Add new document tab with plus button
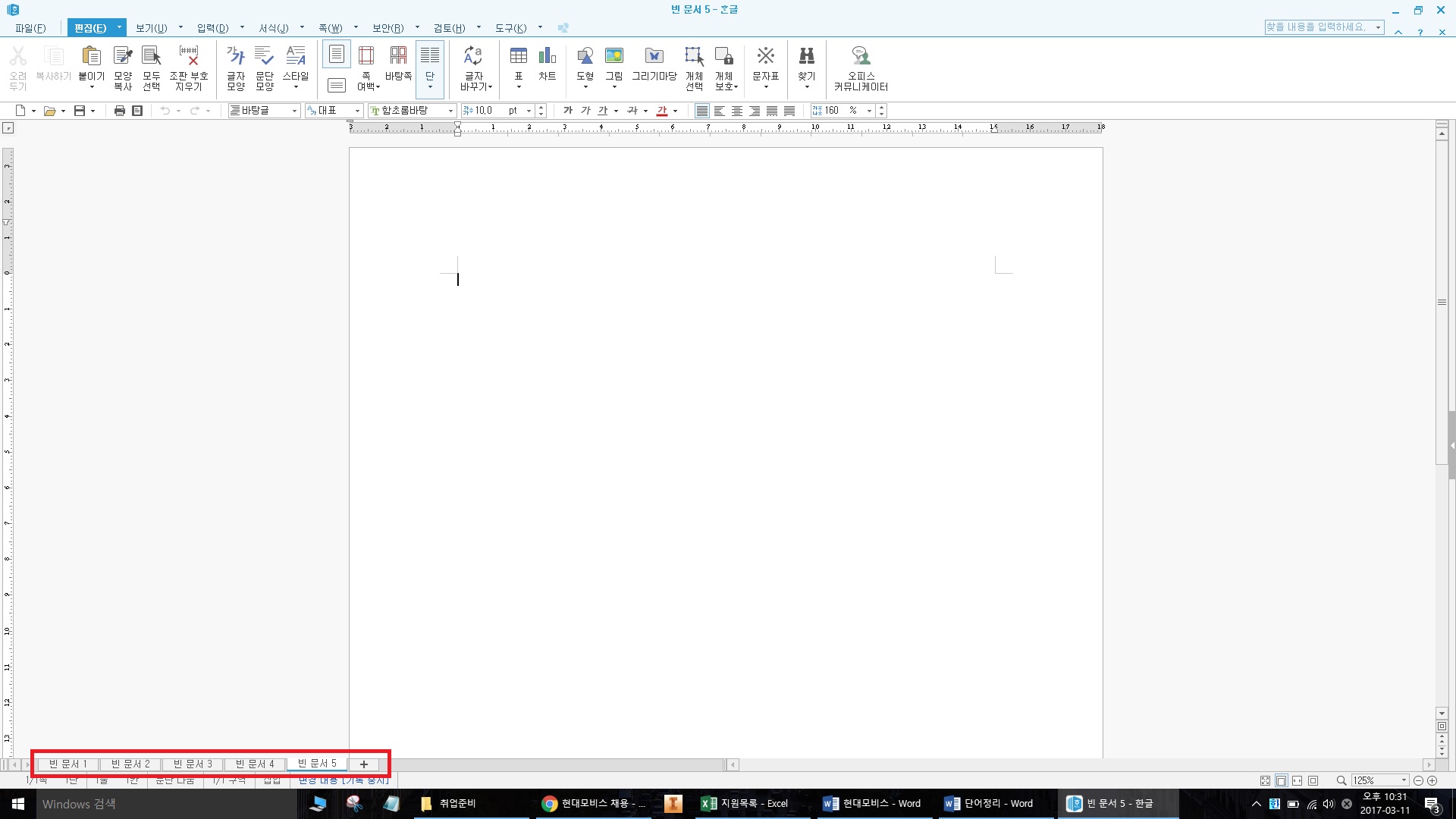1456x819 pixels. click(x=364, y=764)
